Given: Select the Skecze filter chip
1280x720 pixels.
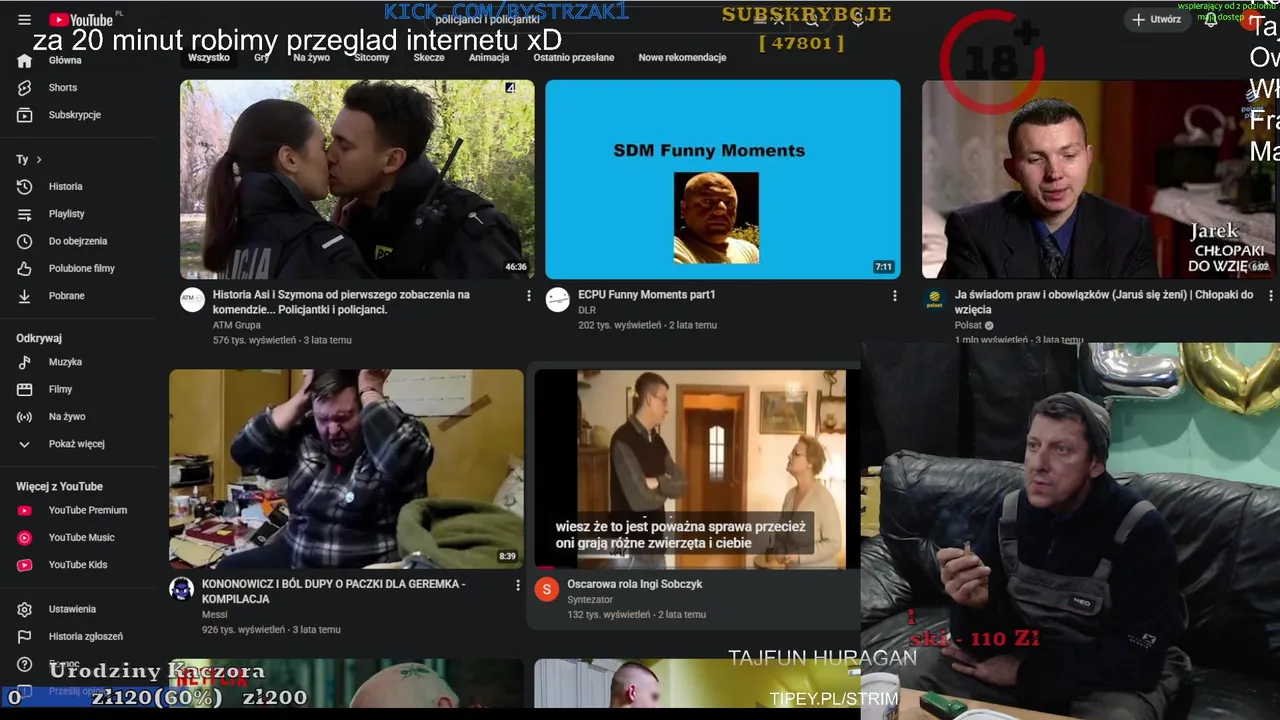Looking at the screenshot, I should [429, 58].
